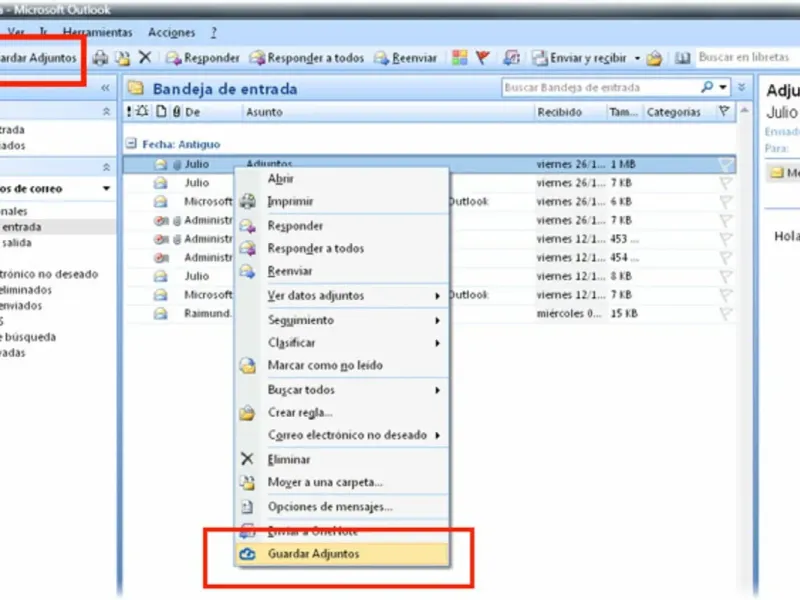Sort by the Categorías column header

[673, 112]
